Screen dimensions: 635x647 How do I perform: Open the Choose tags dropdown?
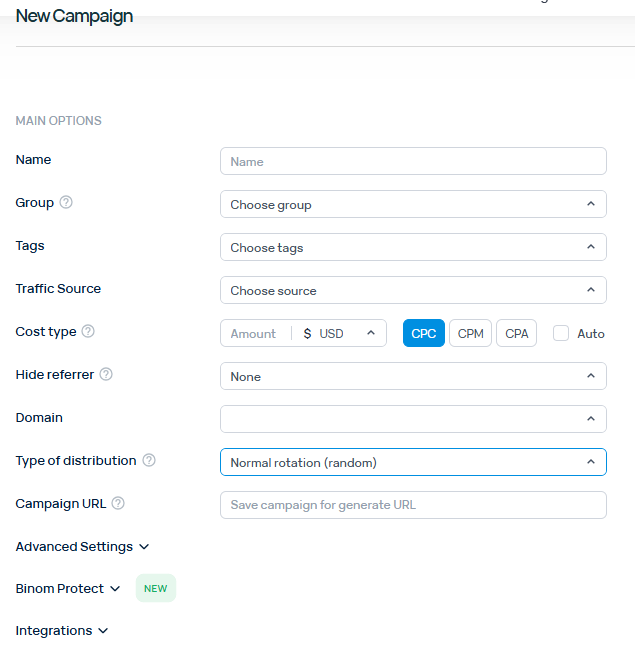pyautogui.click(x=413, y=247)
